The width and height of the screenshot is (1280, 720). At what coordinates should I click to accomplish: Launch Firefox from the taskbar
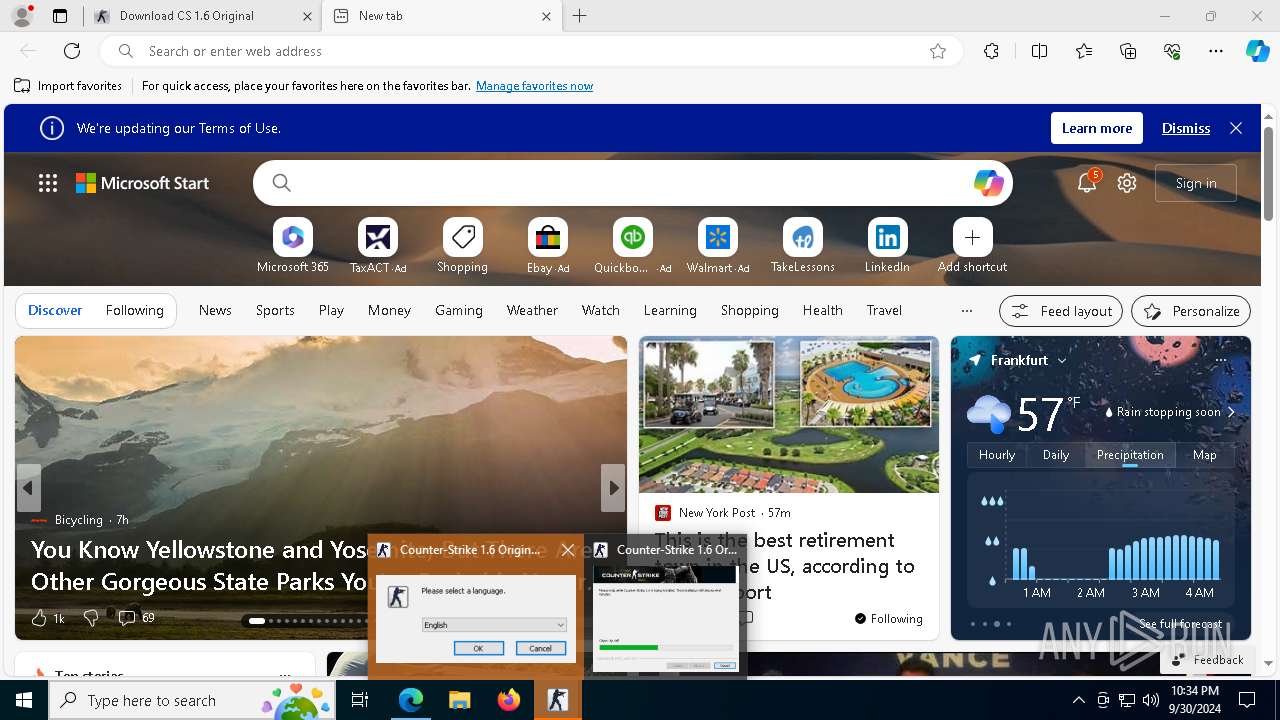point(509,700)
